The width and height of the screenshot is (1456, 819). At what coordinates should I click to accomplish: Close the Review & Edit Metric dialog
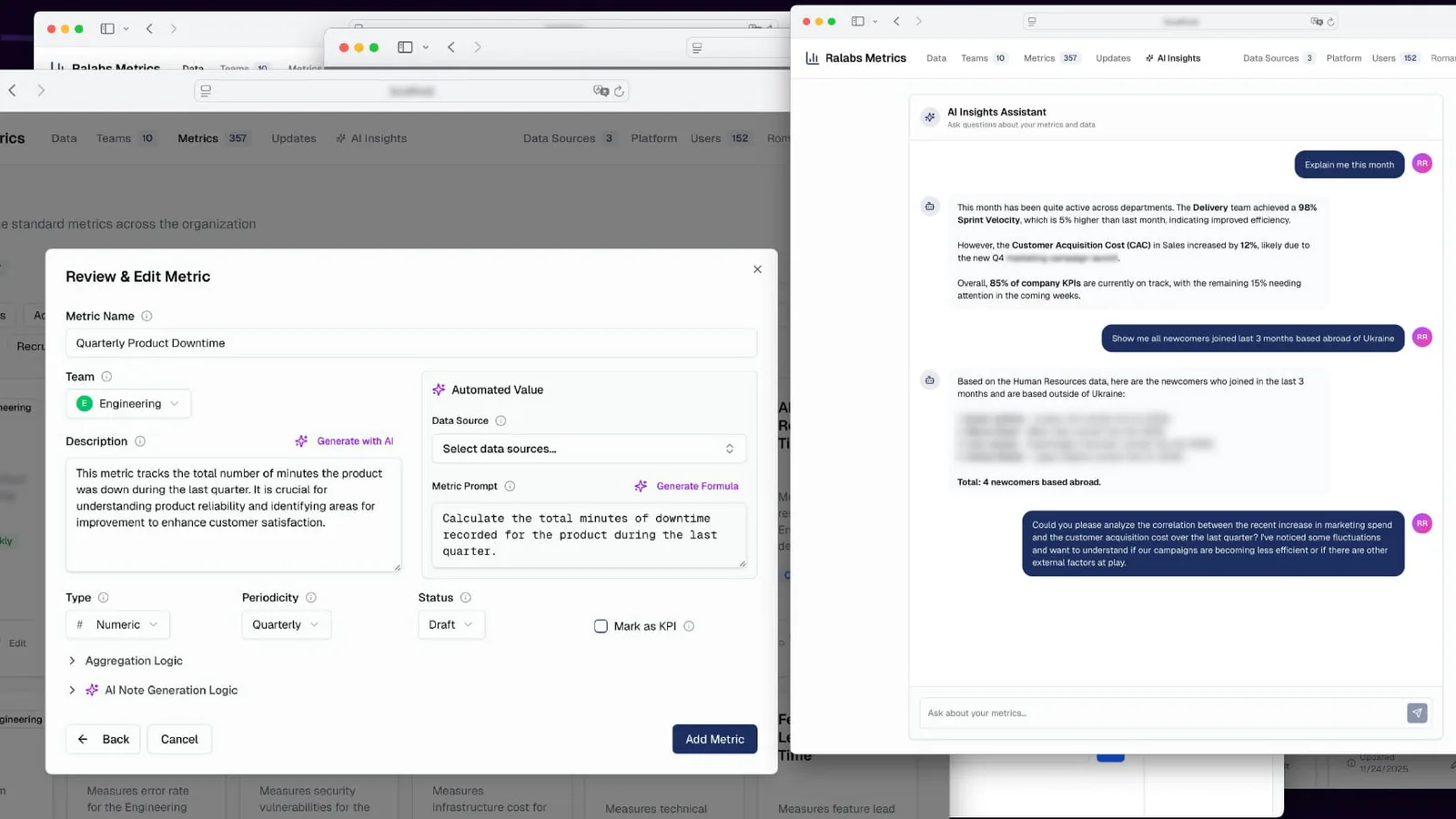click(757, 269)
